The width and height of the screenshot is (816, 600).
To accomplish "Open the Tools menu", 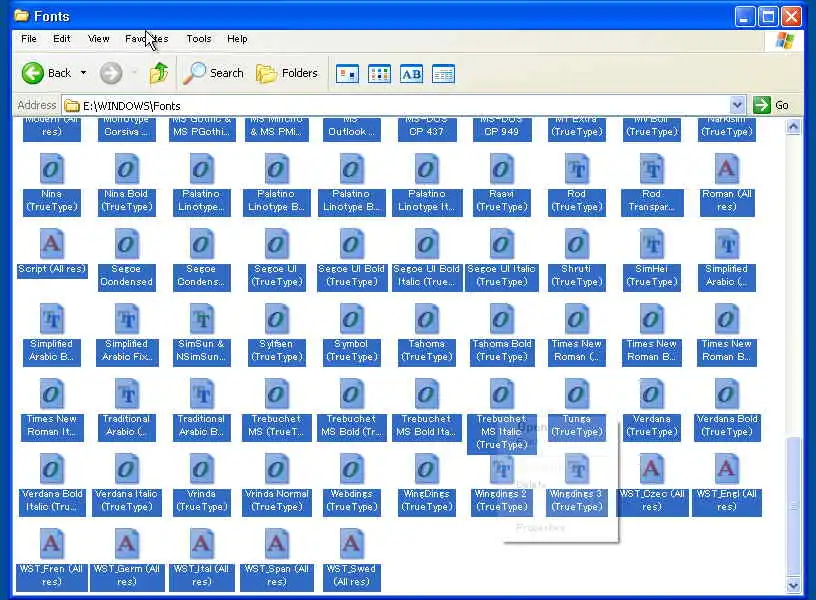I will pyautogui.click(x=199, y=39).
